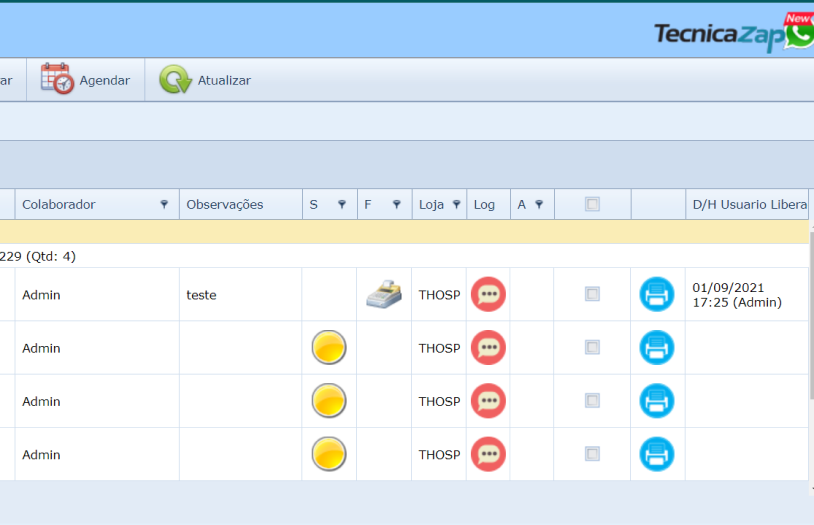Open the Colaborador column filter

(x=164, y=204)
